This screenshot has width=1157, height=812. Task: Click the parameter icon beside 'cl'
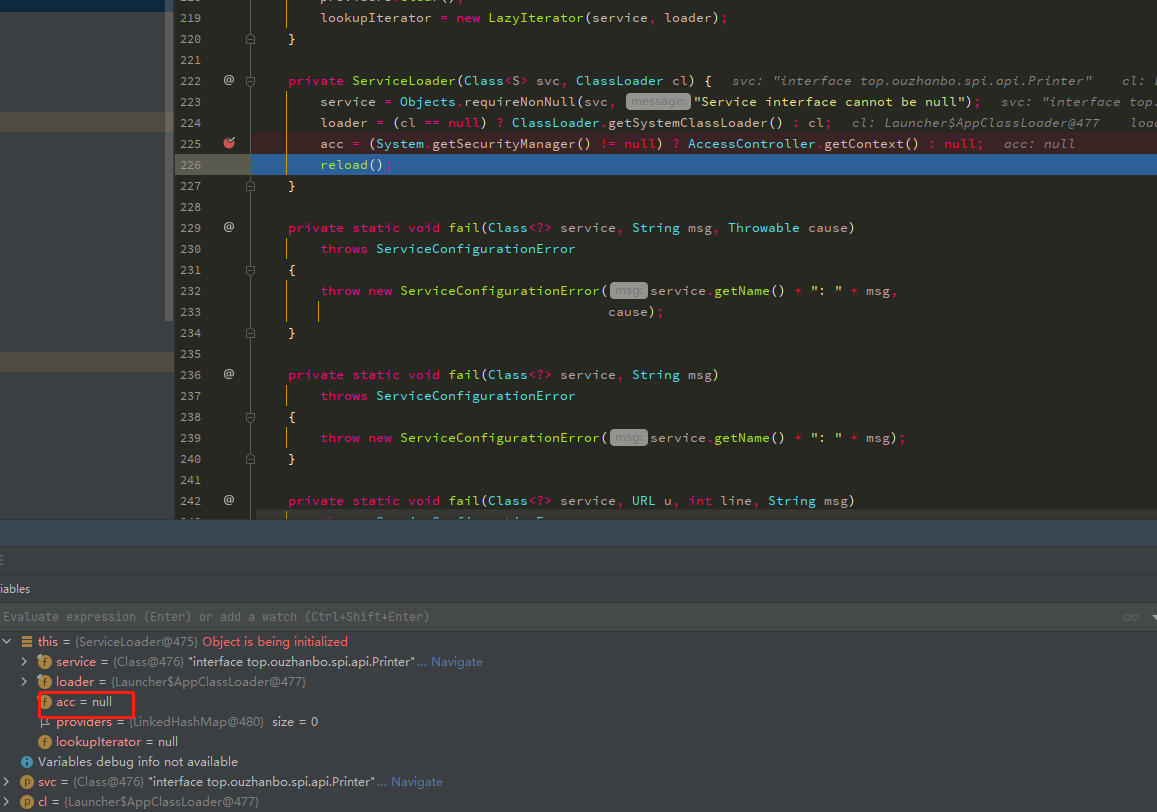pos(27,802)
